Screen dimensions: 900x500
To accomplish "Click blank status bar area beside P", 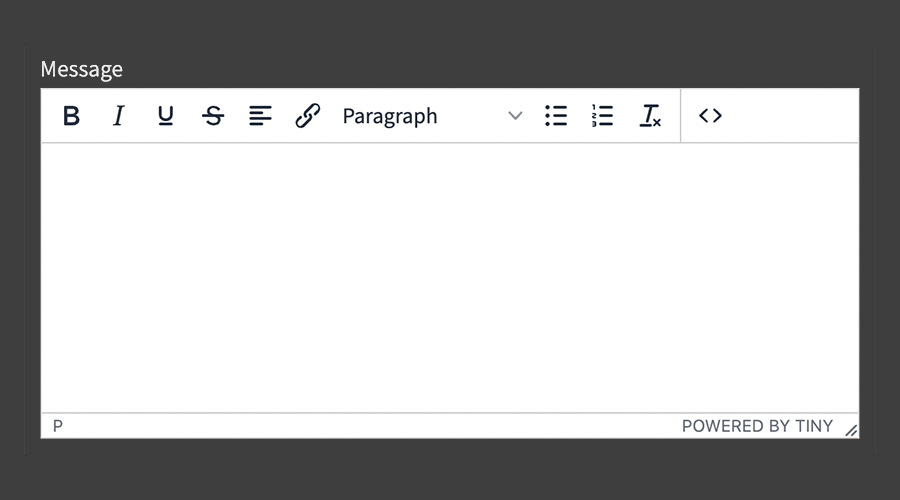I will click(x=350, y=426).
